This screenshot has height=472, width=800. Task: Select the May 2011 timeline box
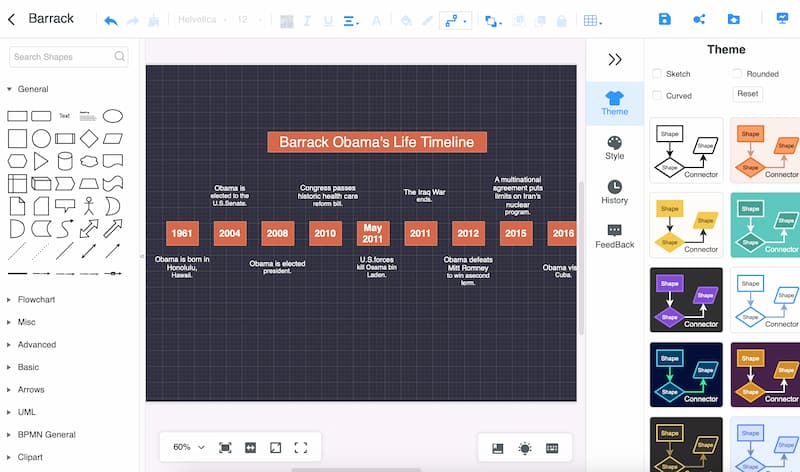coord(373,233)
